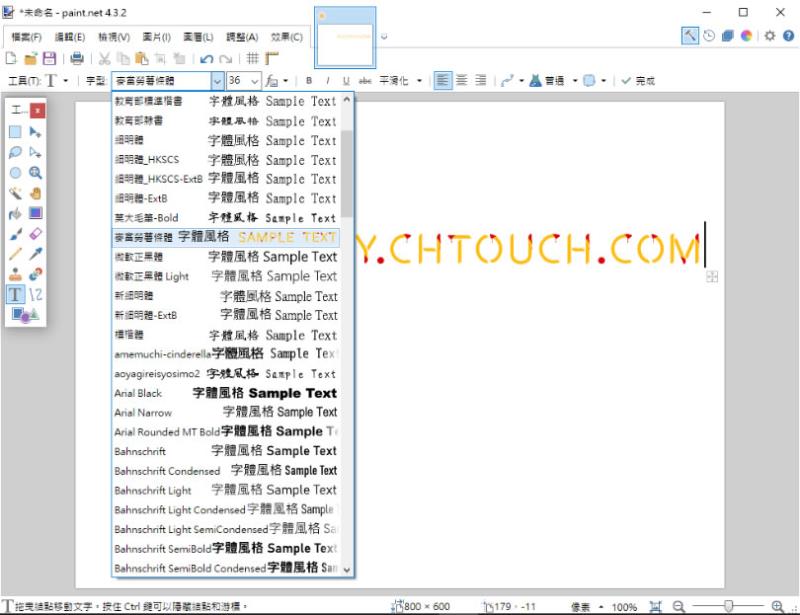Select the Paint Bucket tool
This screenshot has width=800, height=615.
point(15,213)
